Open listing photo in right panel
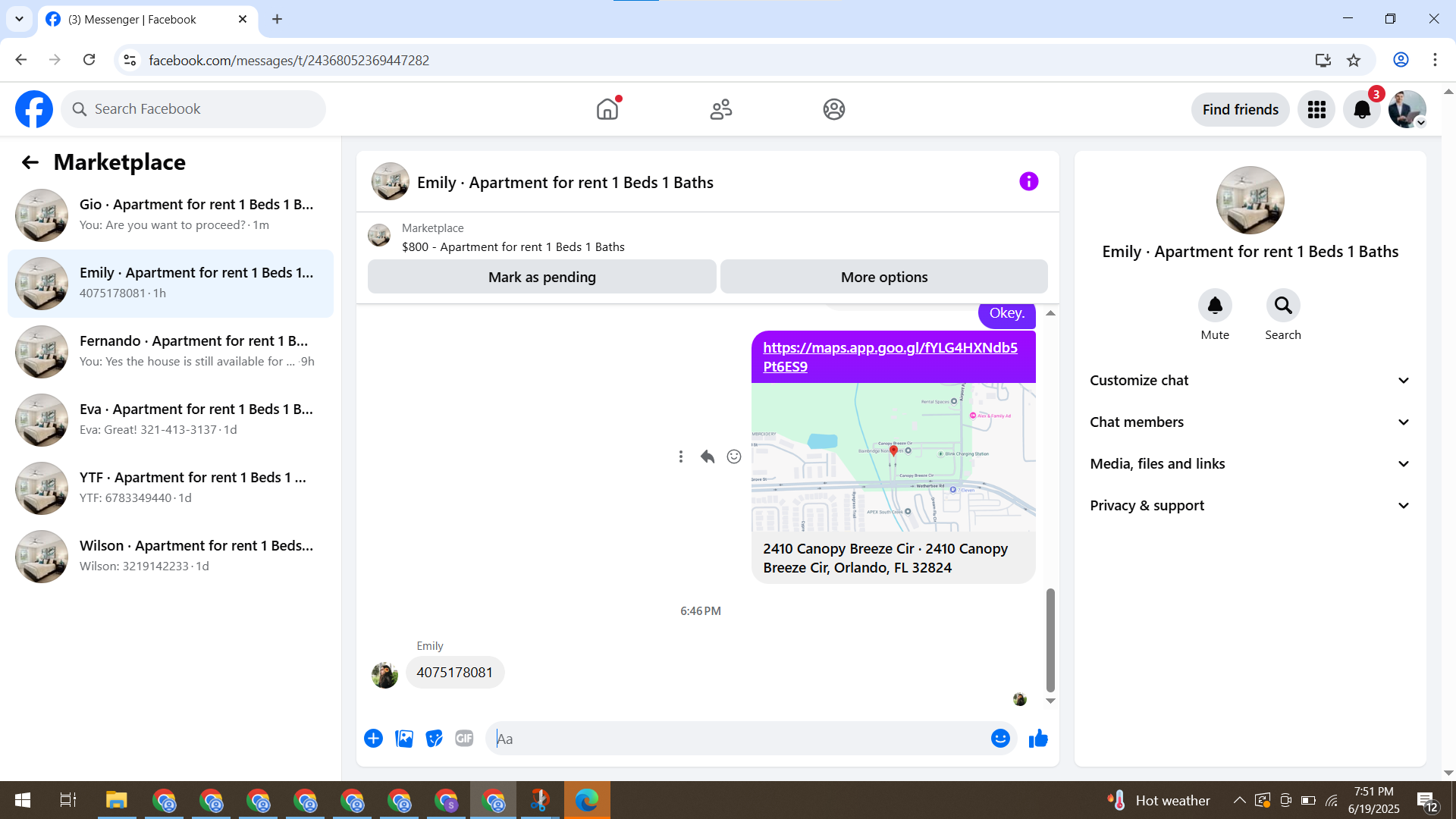The width and height of the screenshot is (1456, 819). (x=1250, y=200)
